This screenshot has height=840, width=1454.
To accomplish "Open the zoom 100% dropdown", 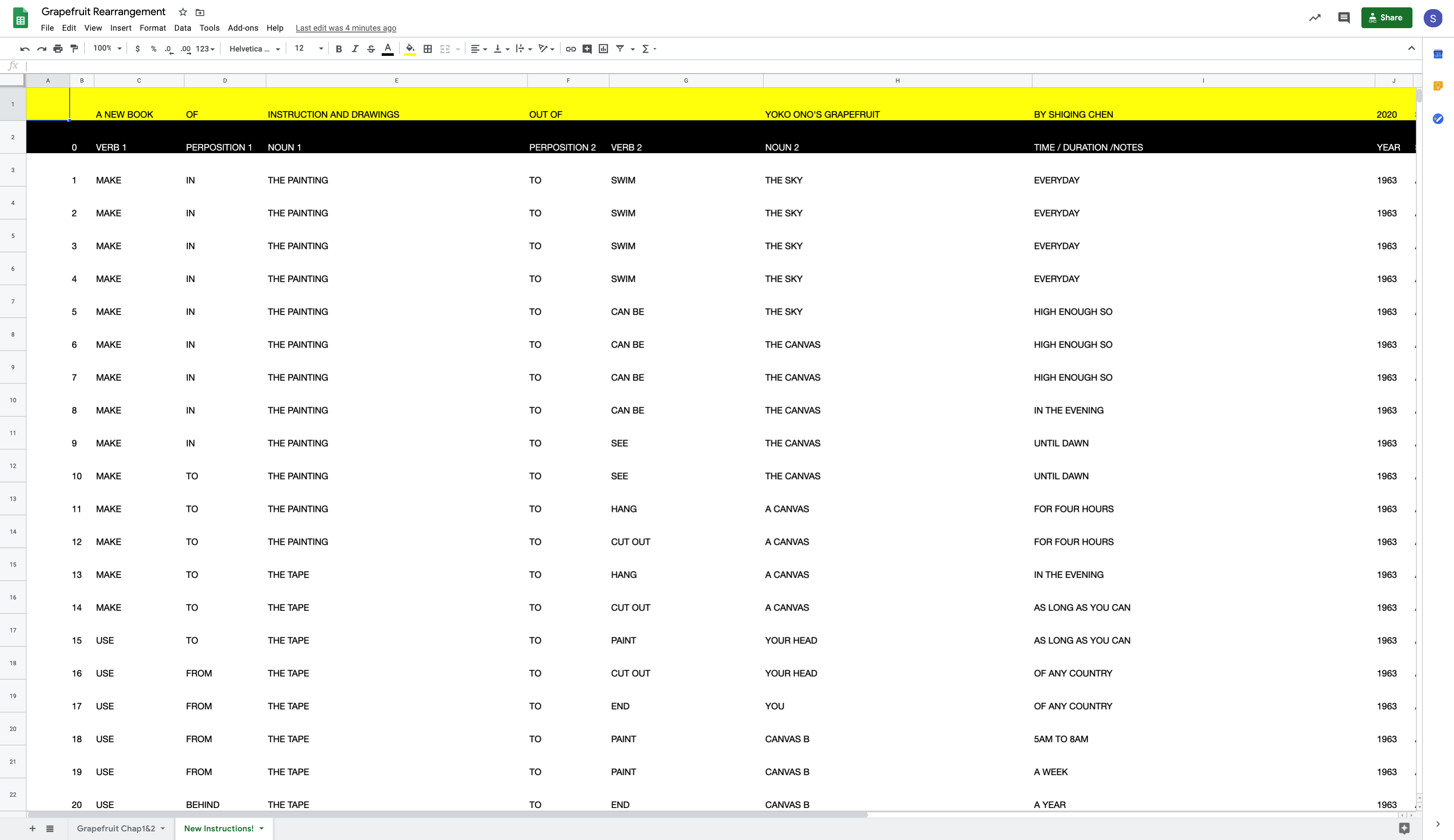I will coord(107,48).
